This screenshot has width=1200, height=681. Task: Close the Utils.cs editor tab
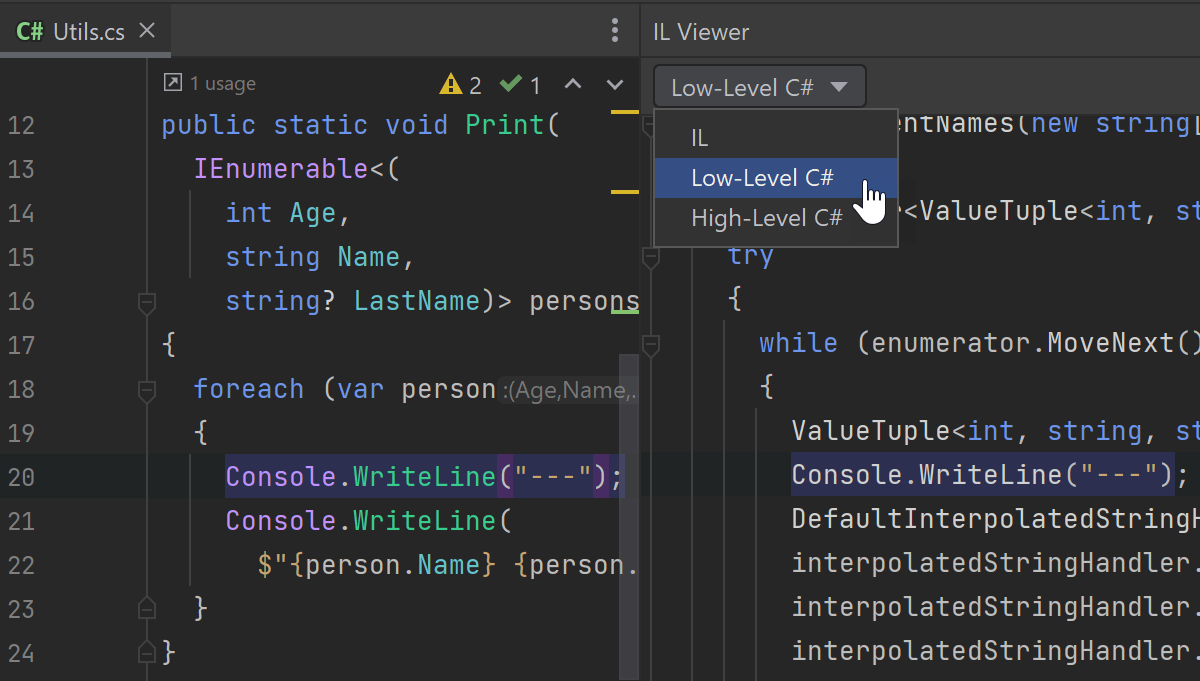147,31
